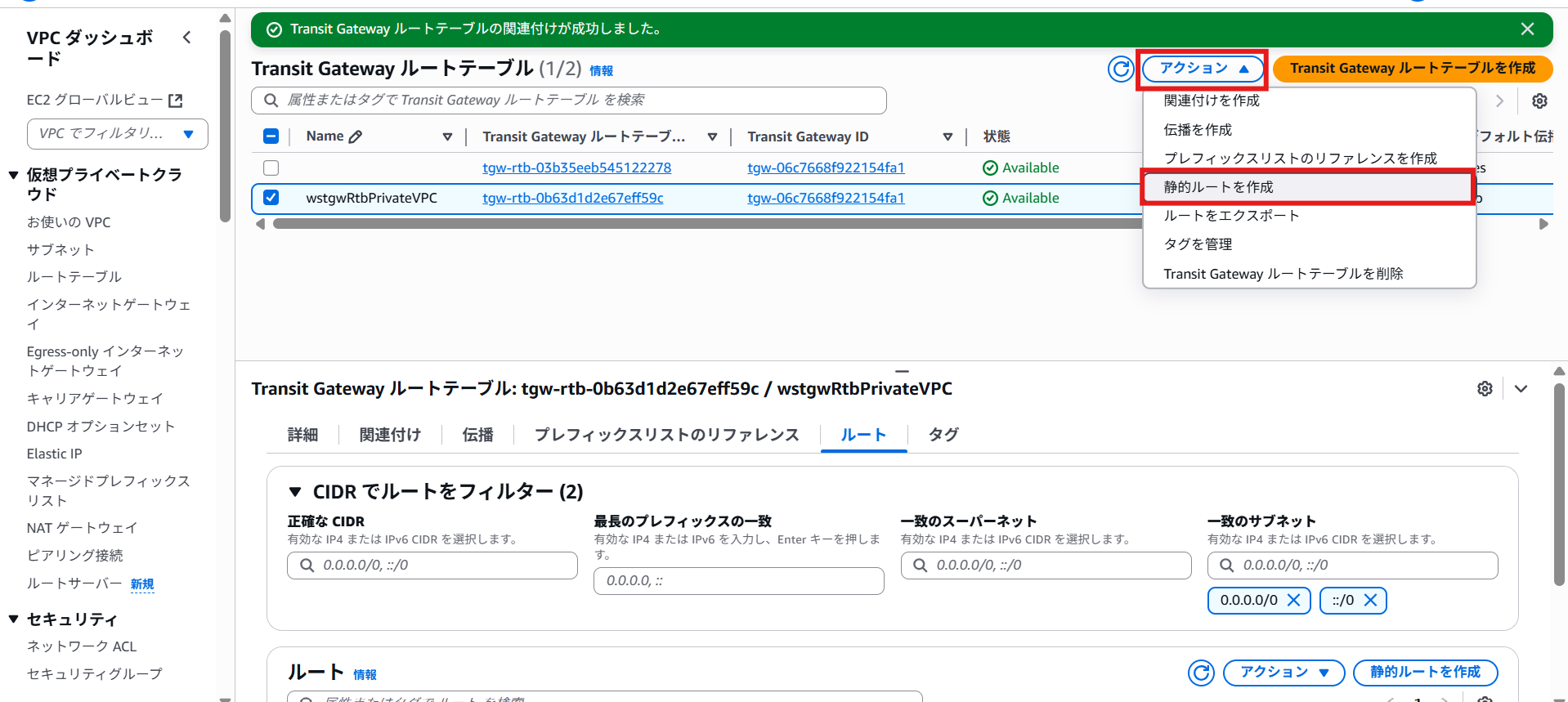Toggle the select-all header checkbox
This screenshot has width=1568, height=702.
click(271, 136)
